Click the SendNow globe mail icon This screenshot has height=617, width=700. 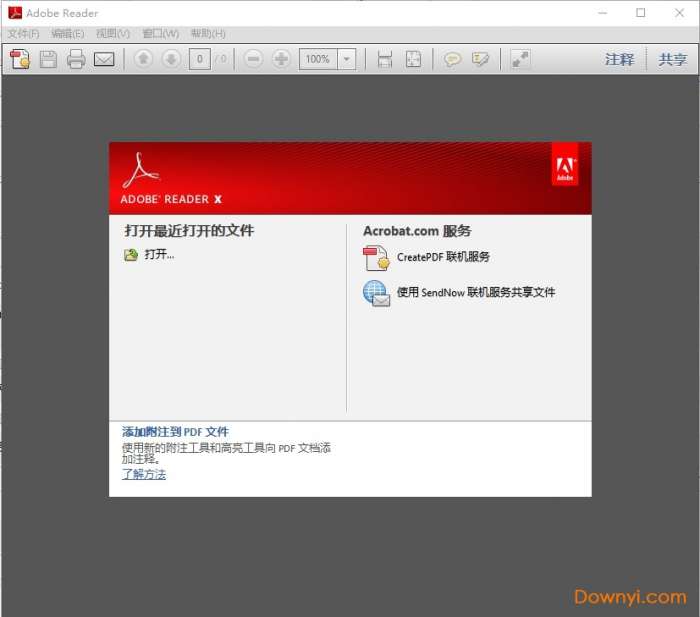(376, 293)
